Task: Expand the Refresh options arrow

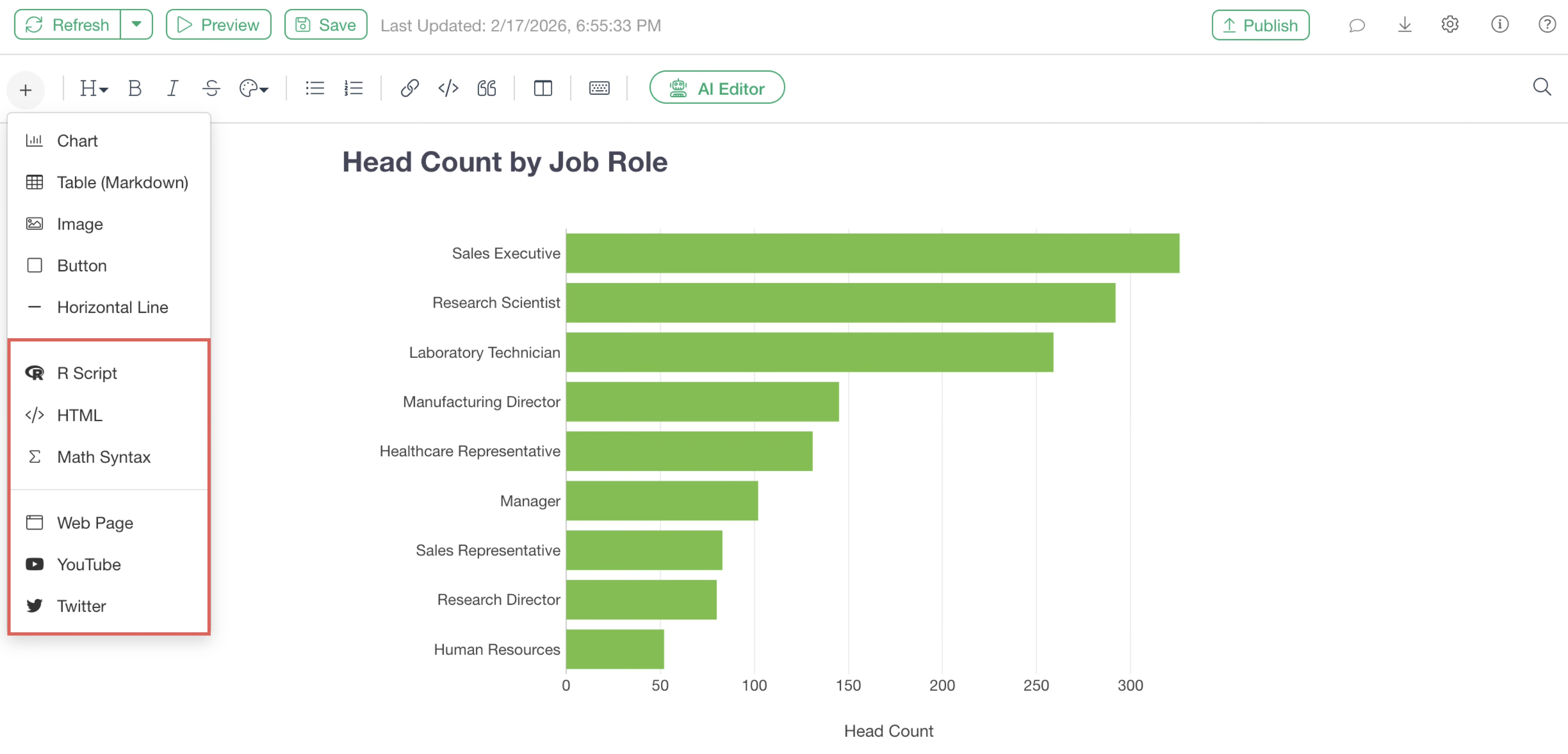Action: (x=136, y=25)
